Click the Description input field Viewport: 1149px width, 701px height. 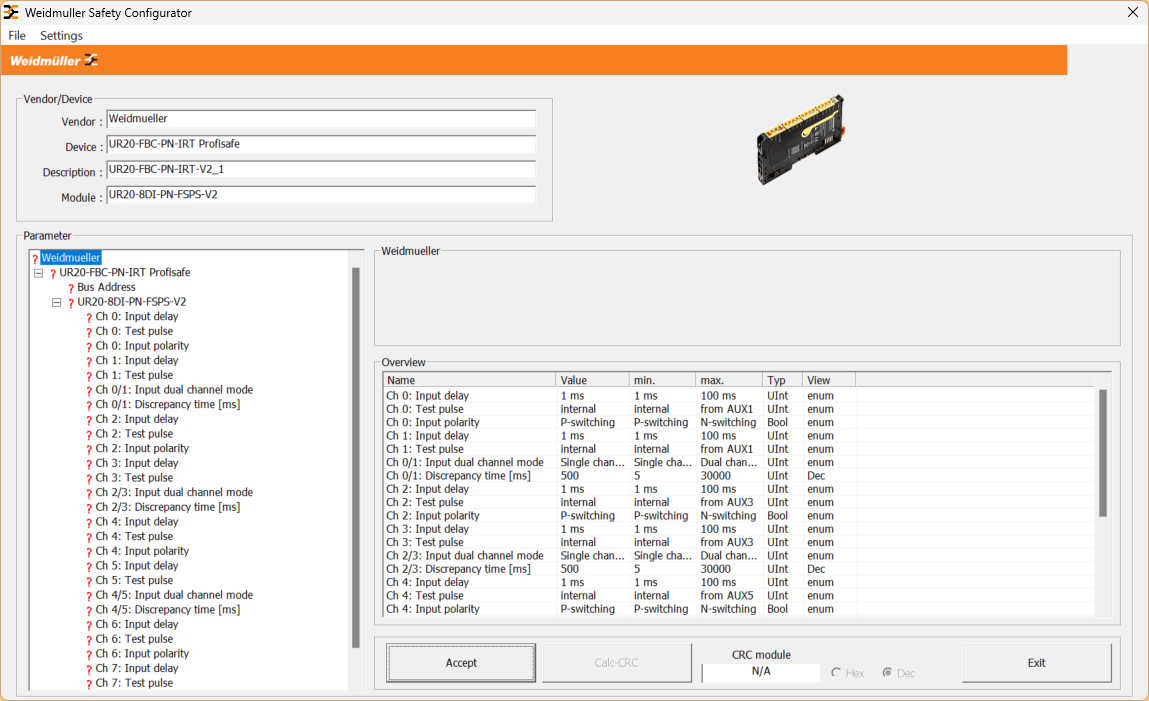point(321,169)
